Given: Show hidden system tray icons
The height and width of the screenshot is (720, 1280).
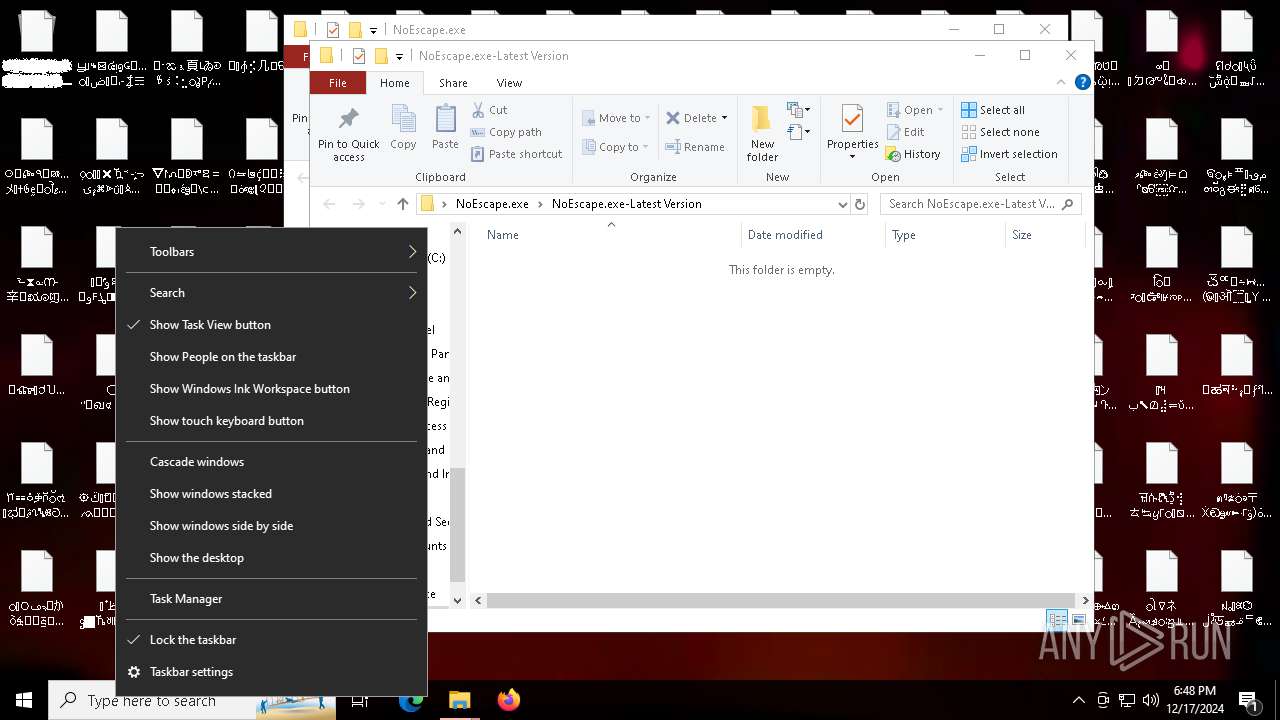Looking at the screenshot, I should [x=1078, y=700].
